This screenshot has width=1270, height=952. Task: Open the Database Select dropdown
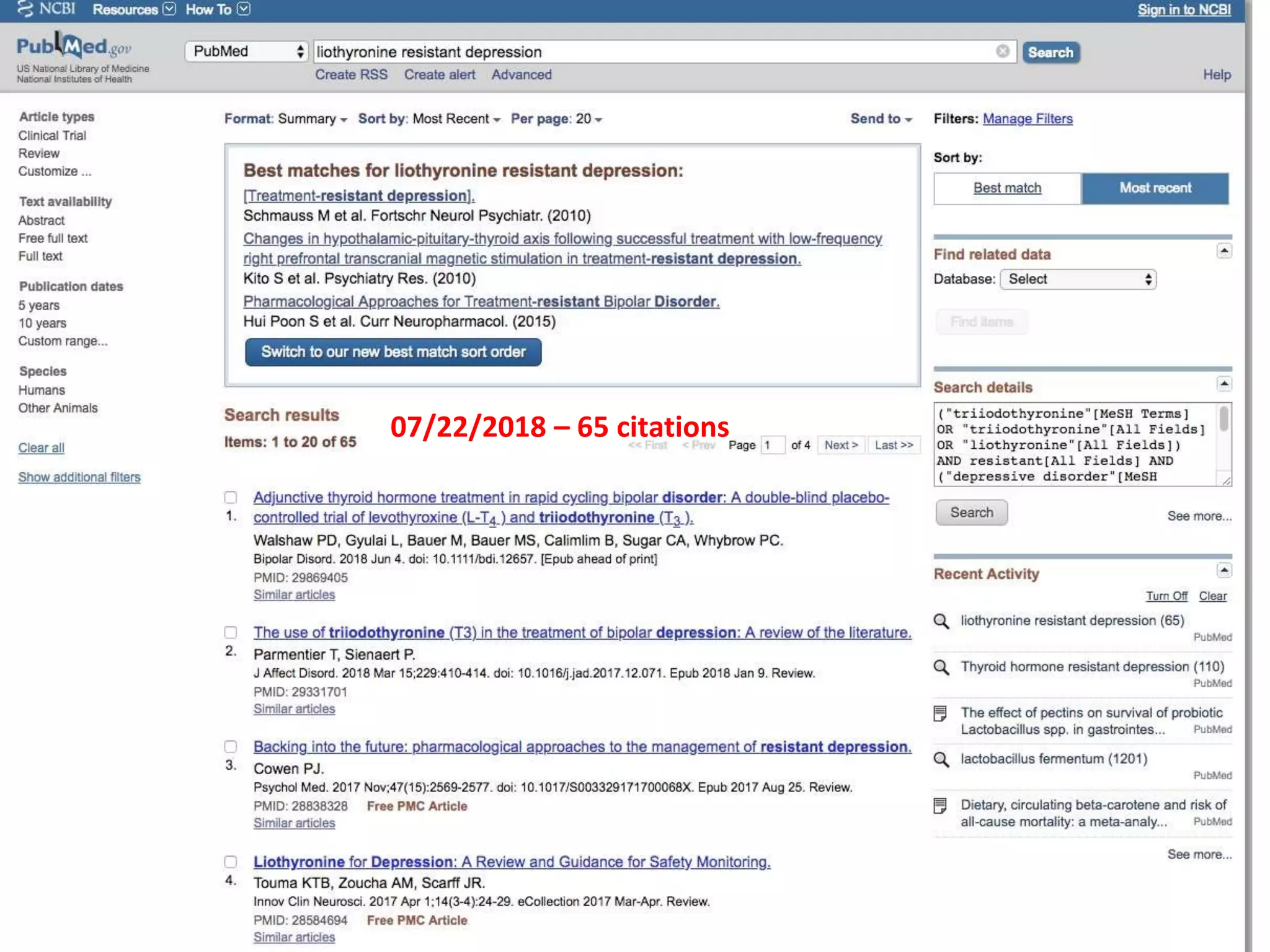pos(1078,280)
